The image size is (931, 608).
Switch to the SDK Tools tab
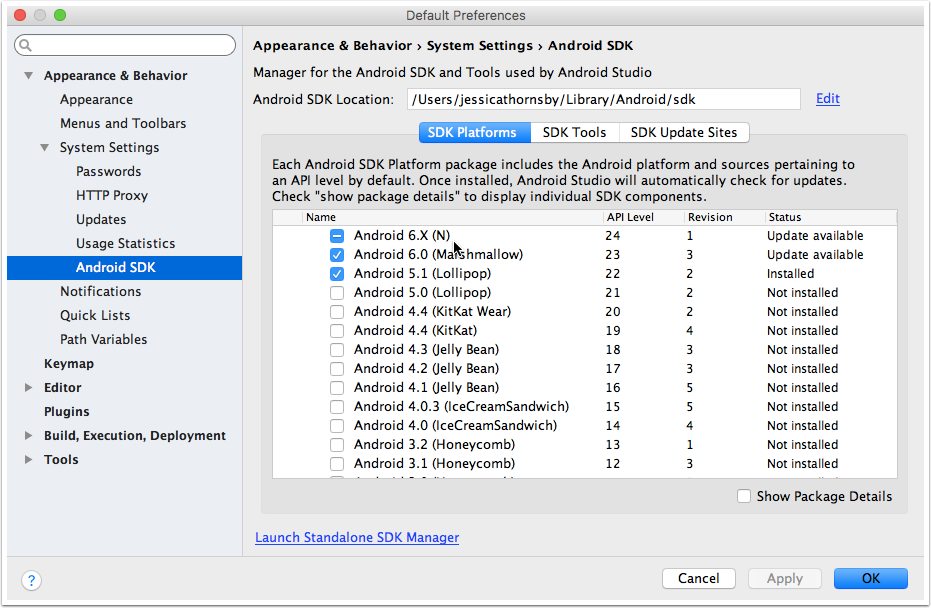(x=574, y=132)
